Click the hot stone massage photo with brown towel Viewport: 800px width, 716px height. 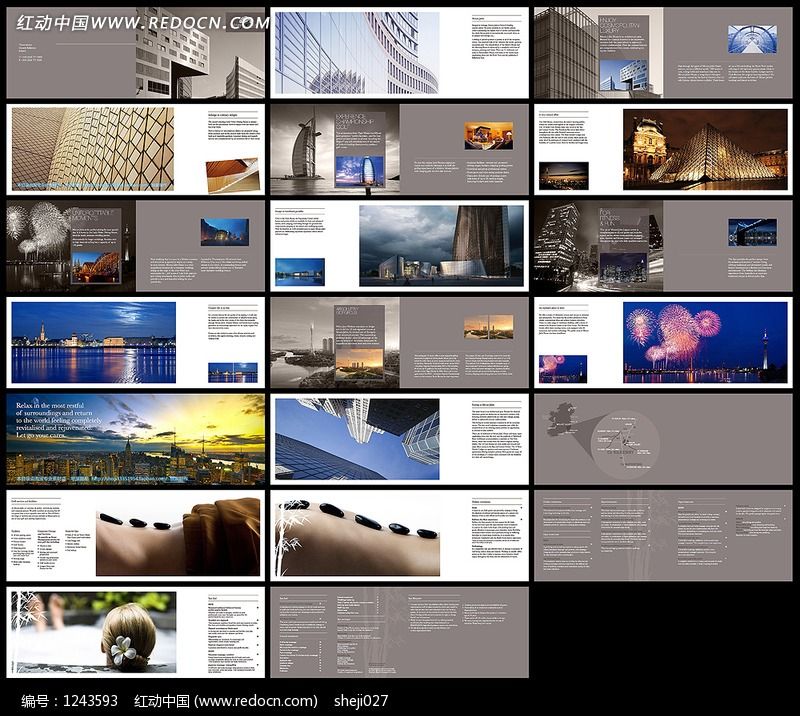178,536
